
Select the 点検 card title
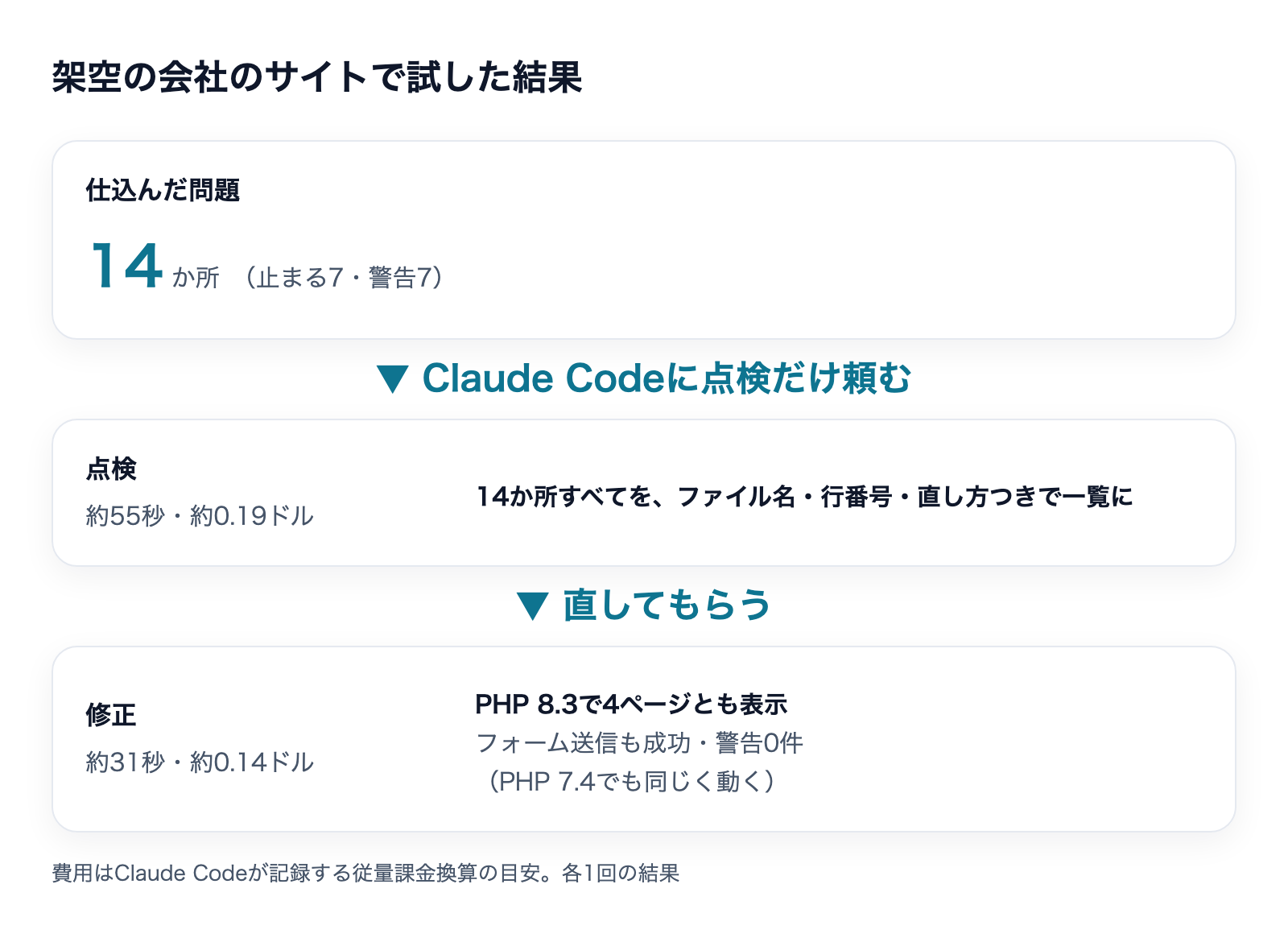pos(111,469)
